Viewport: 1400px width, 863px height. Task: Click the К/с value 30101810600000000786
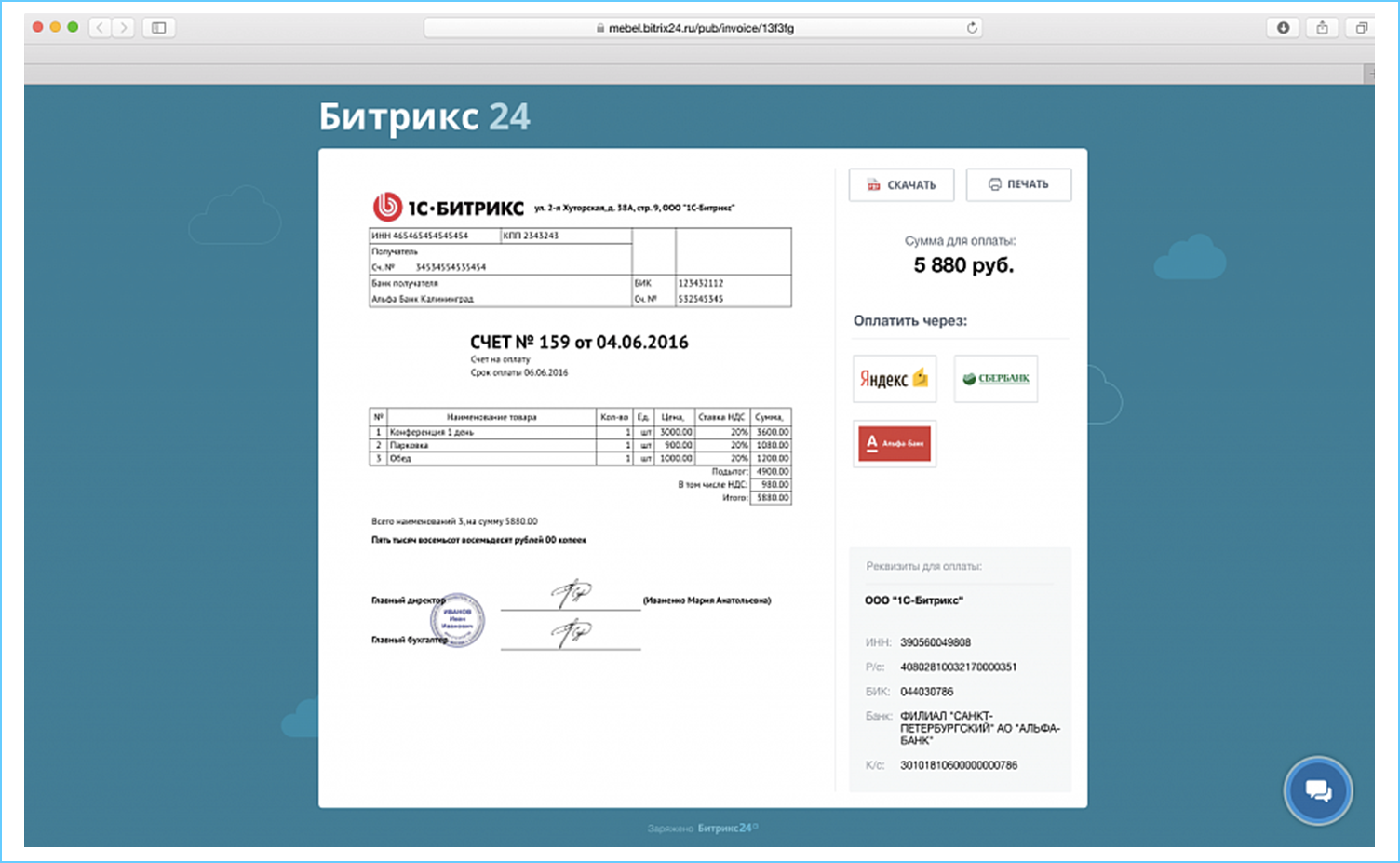(x=959, y=765)
